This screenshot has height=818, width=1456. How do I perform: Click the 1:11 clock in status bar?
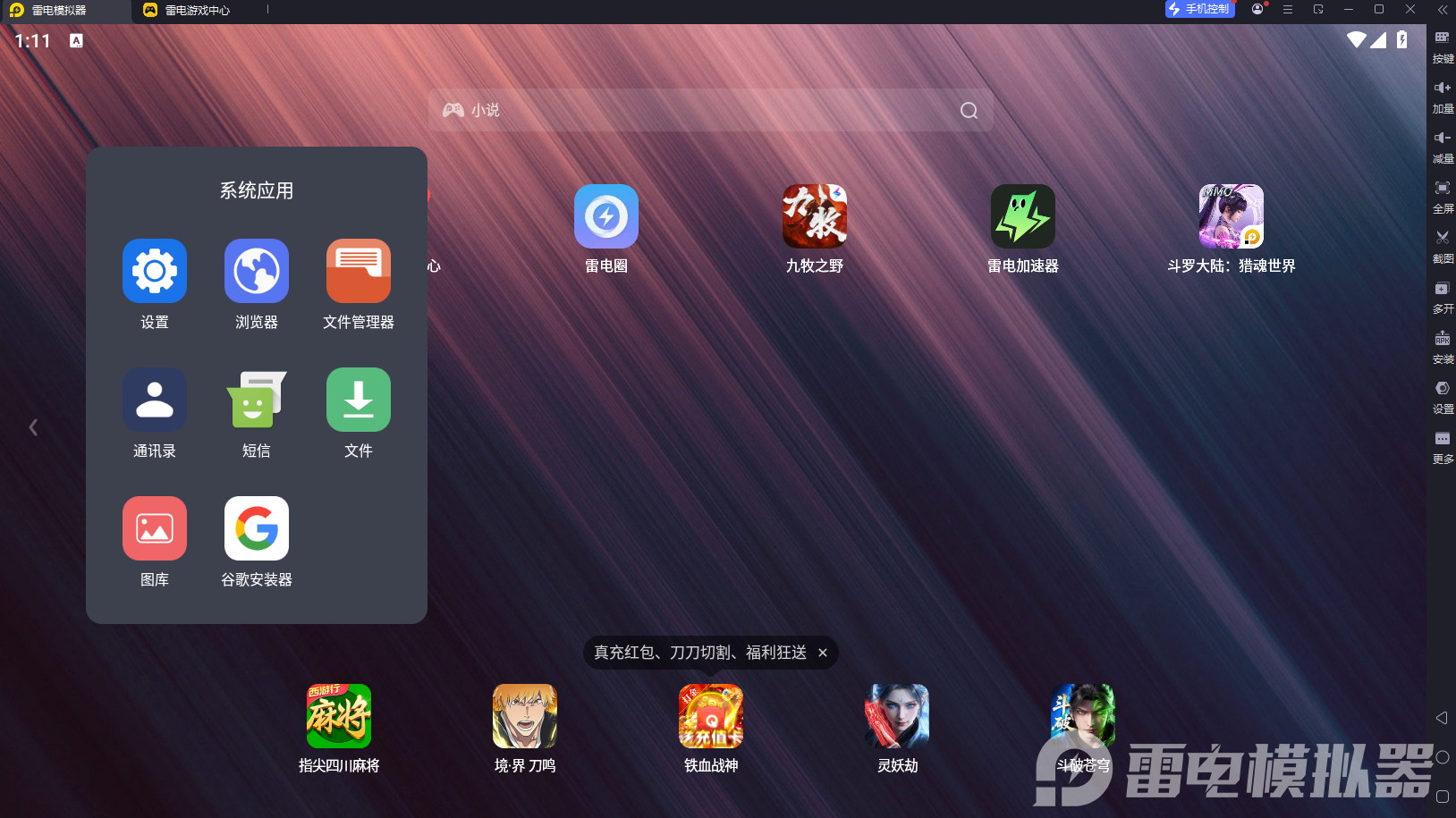(32, 40)
